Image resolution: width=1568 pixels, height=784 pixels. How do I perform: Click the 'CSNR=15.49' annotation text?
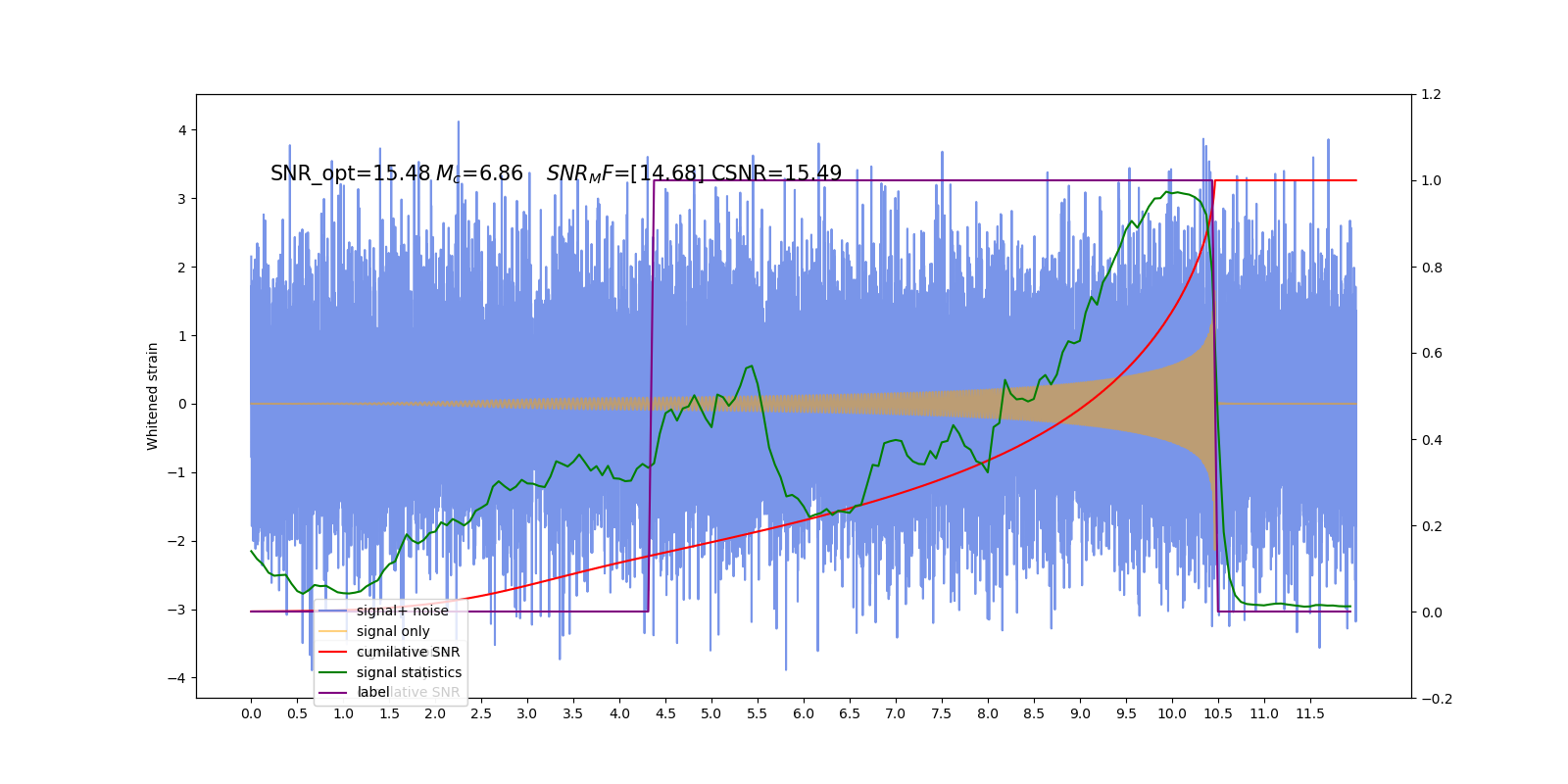coord(776,173)
